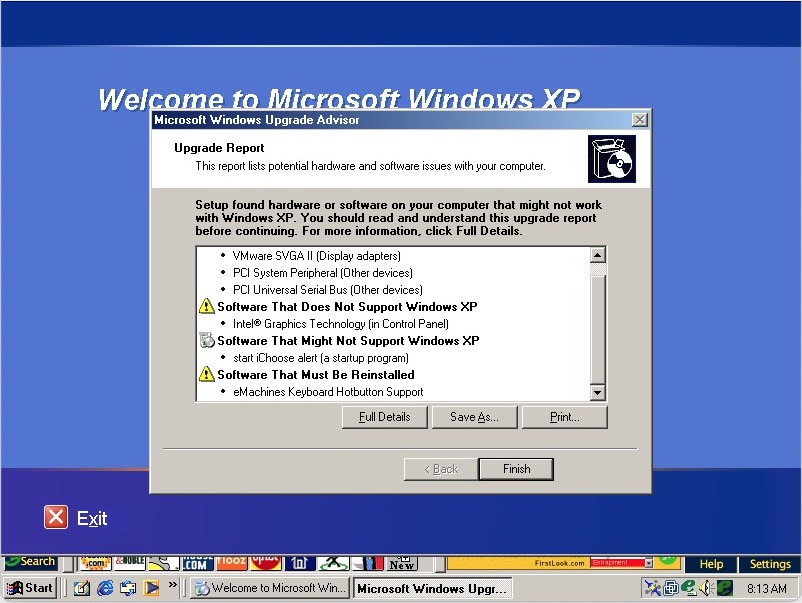Screen dimensions: 802x603
Task: Click the volume speaker tray icon
Action: 706,588
